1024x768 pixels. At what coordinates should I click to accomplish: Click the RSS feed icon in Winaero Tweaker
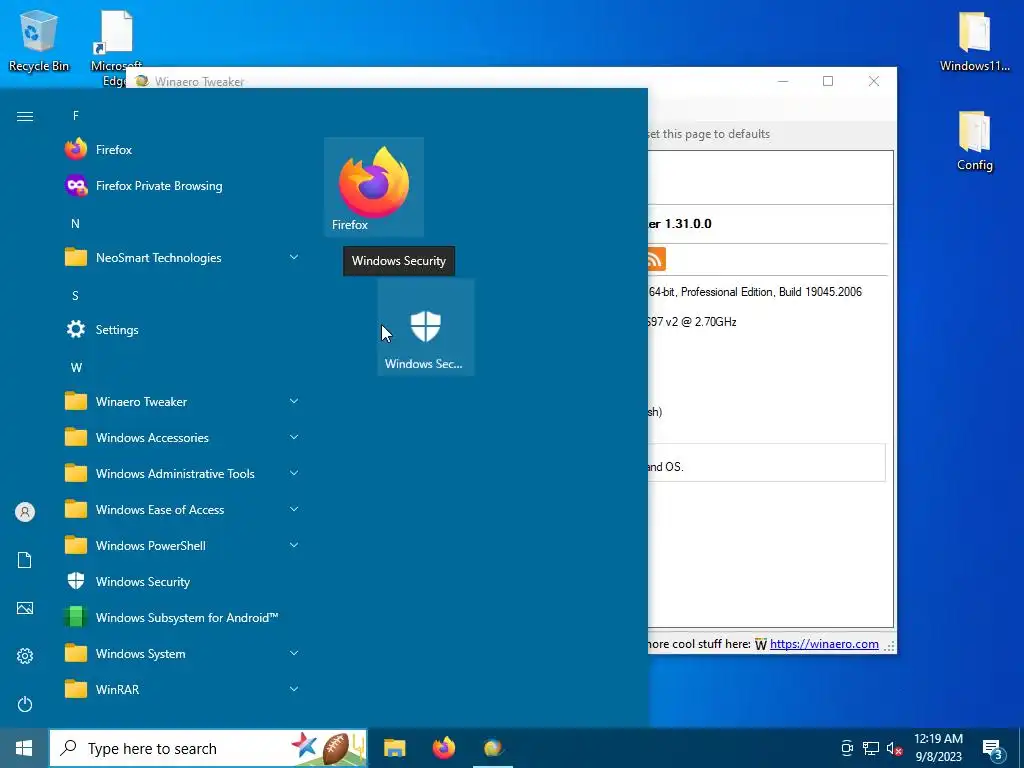coord(656,259)
